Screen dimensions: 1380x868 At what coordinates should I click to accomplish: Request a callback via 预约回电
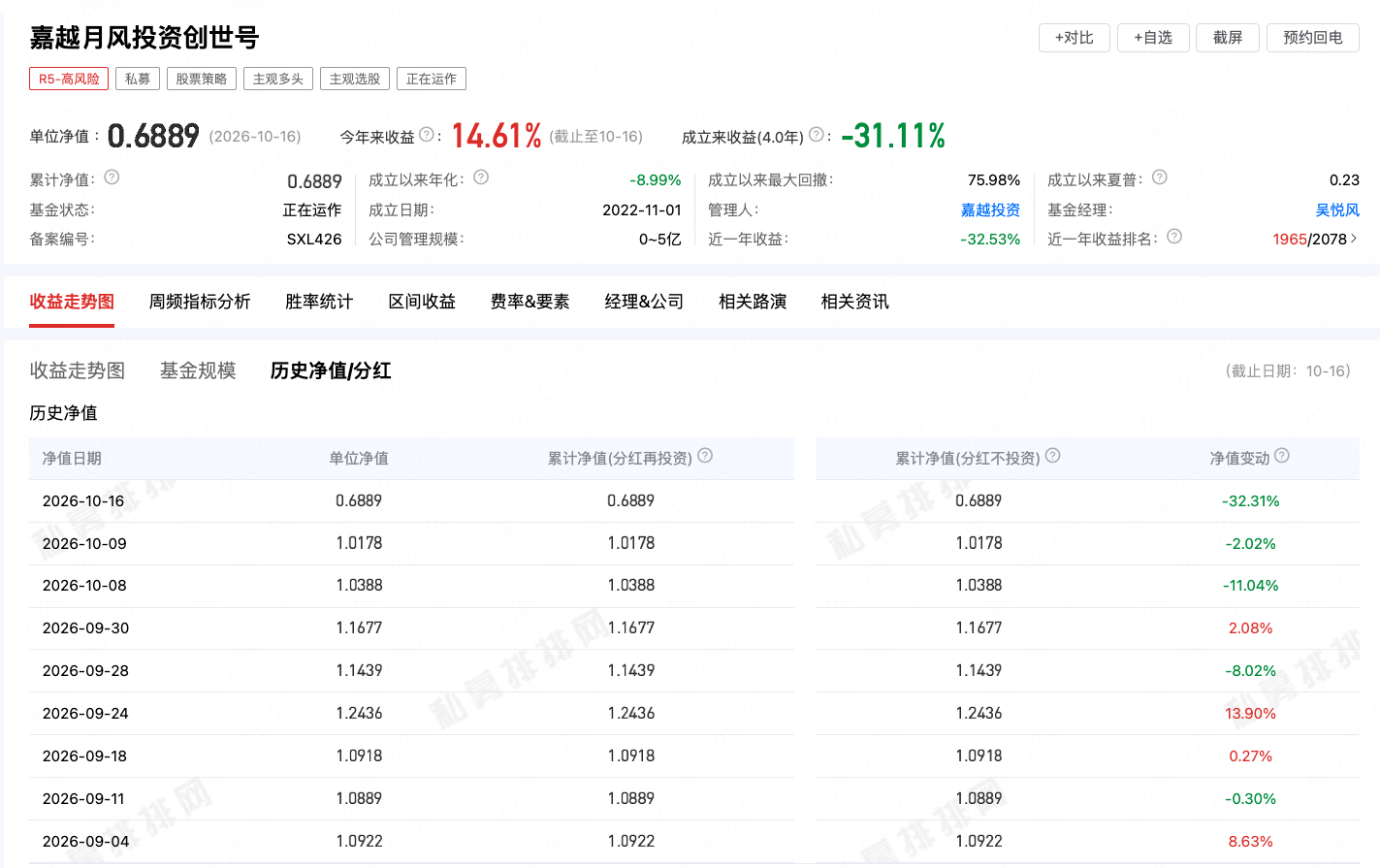1313,38
